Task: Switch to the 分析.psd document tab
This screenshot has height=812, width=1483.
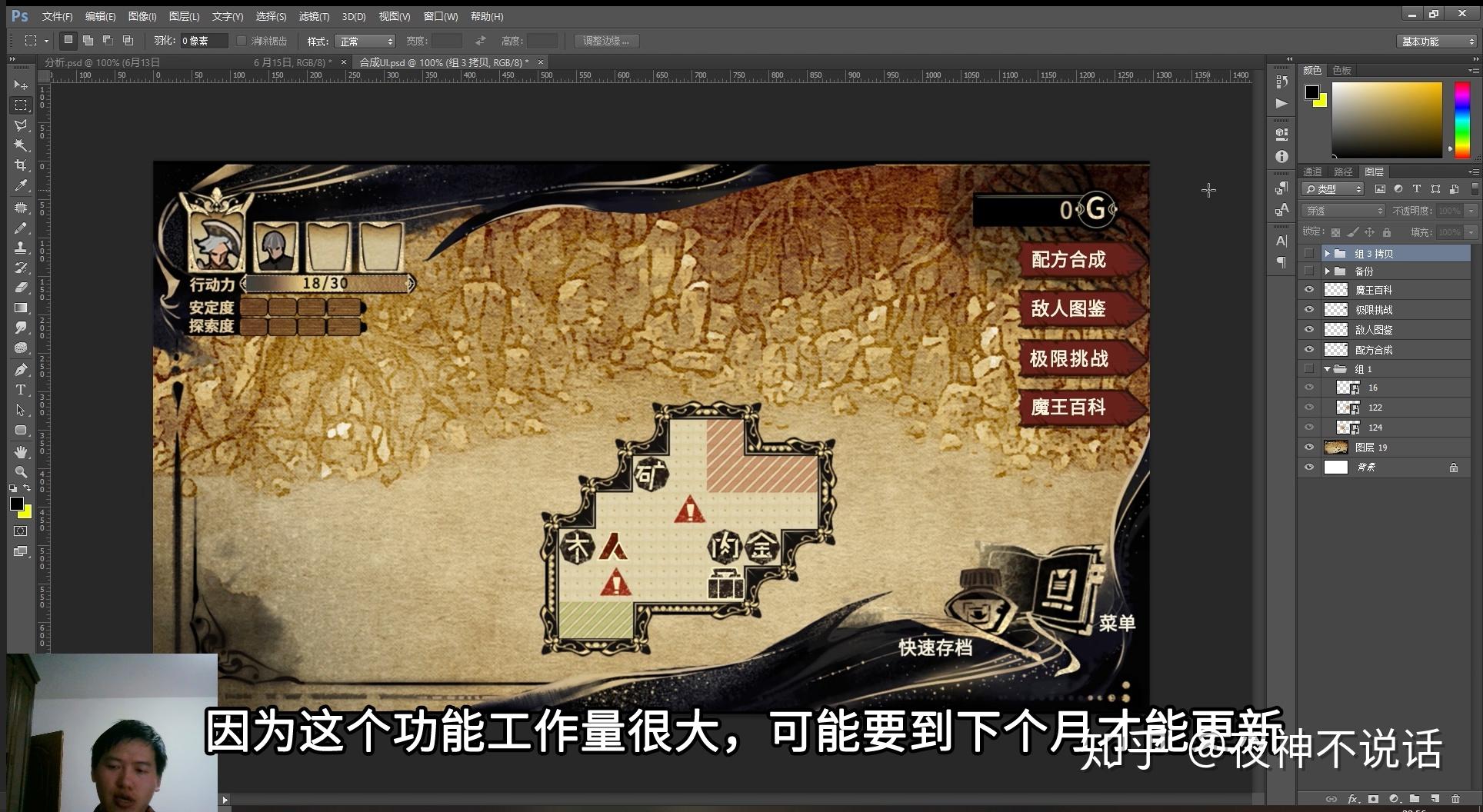Action: tap(102, 62)
